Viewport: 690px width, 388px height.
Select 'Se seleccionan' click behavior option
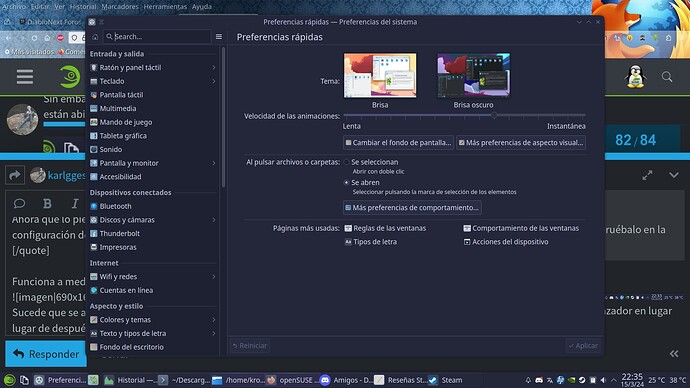(371, 162)
